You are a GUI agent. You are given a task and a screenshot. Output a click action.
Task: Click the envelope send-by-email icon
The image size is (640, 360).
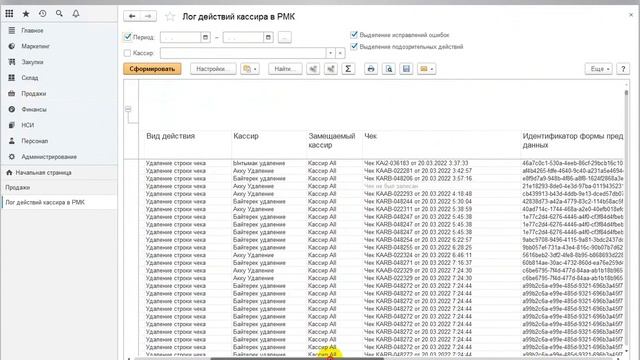(x=424, y=69)
